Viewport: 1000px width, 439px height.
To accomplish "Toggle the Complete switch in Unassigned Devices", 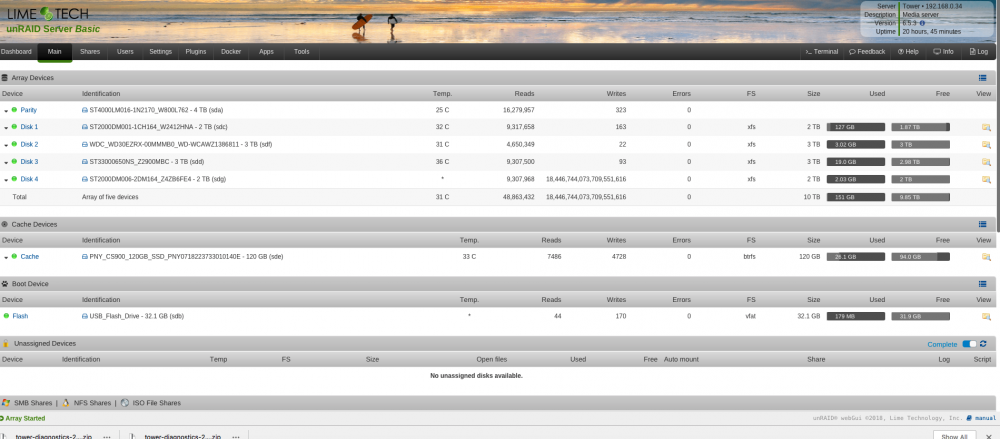I will tap(969, 344).
